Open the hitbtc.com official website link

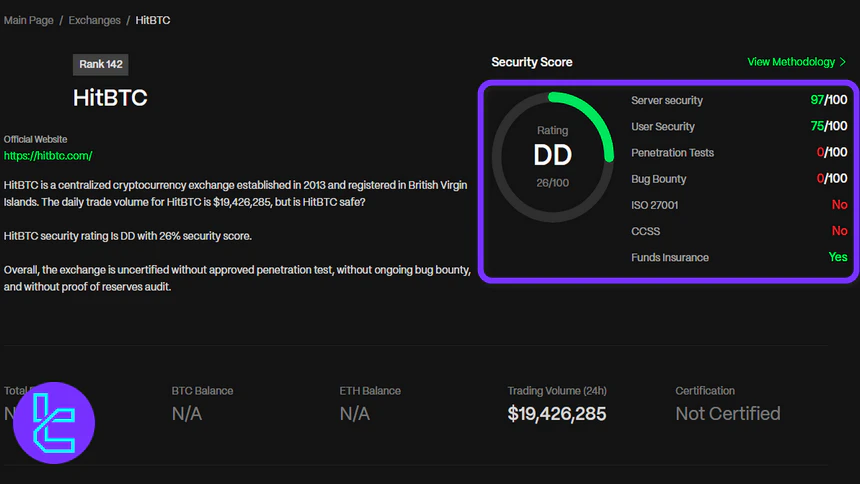pos(48,156)
